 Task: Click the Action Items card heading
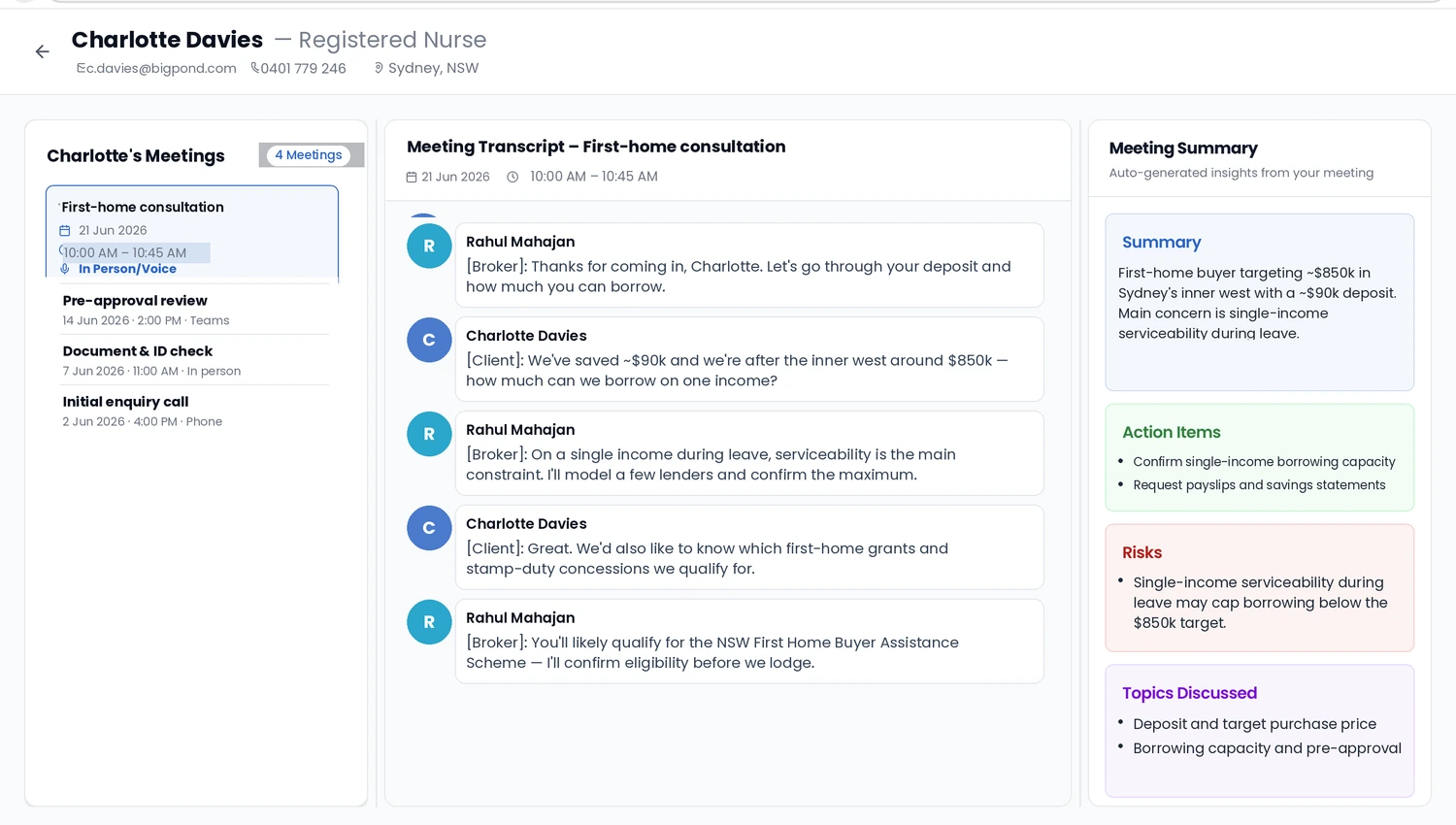[x=1171, y=432]
